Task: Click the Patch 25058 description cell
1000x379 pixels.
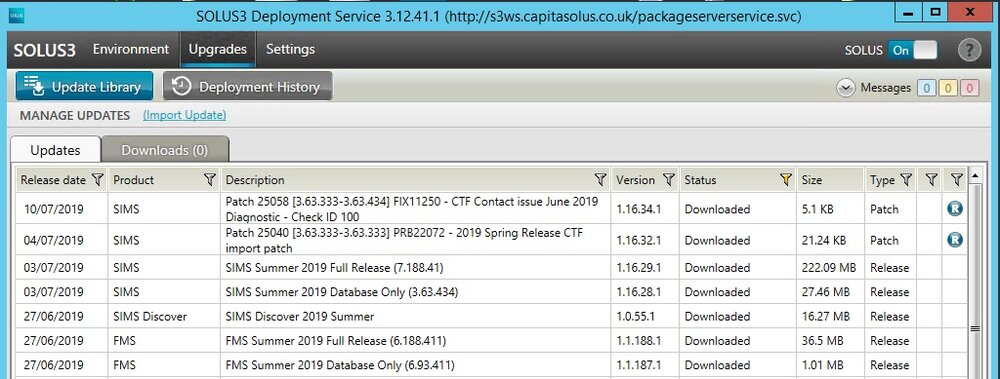Action: pyautogui.click(x=416, y=209)
